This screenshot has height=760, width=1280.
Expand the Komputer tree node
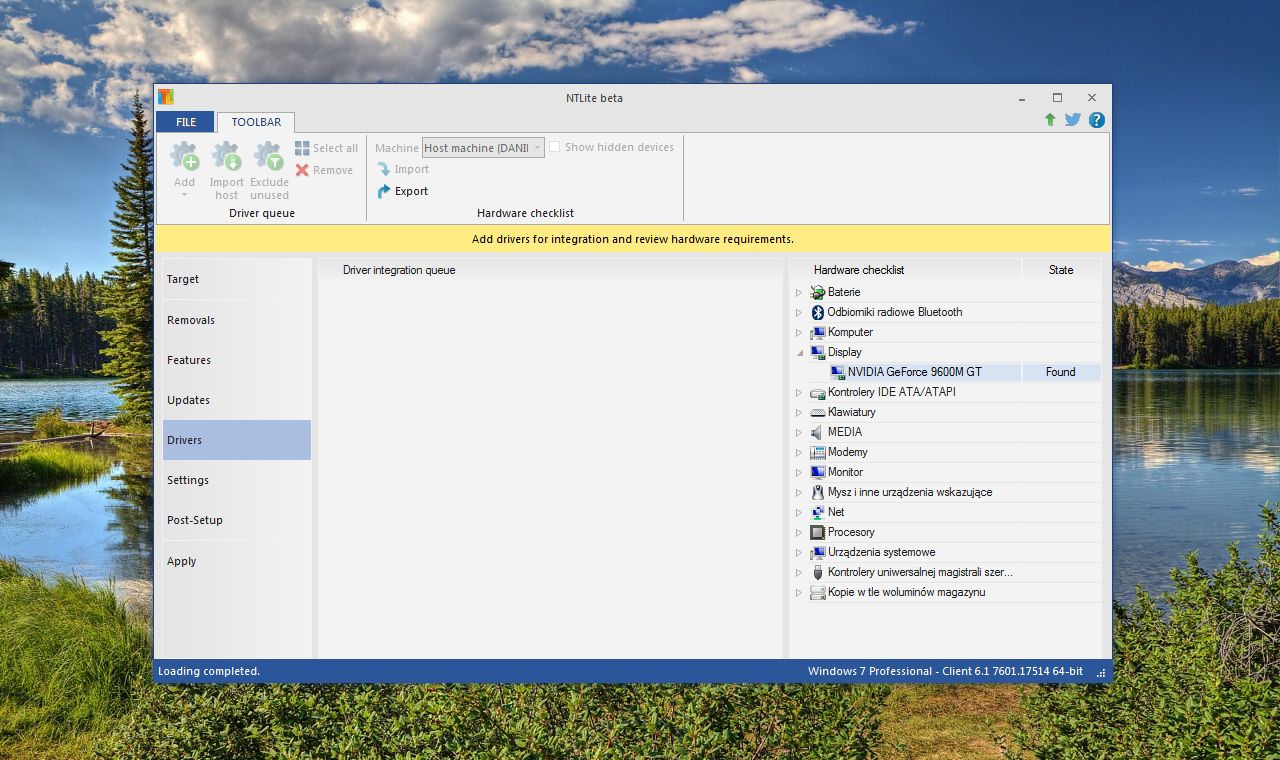[799, 332]
